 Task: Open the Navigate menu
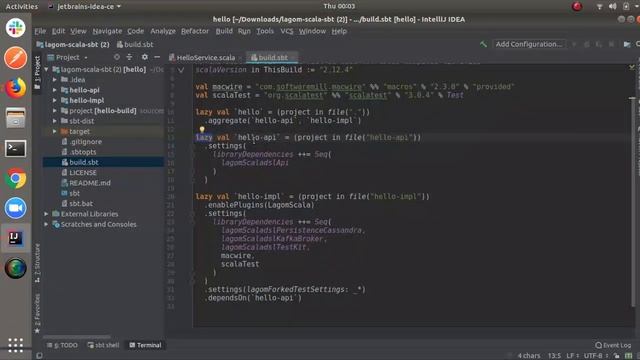[x=107, y=31]
